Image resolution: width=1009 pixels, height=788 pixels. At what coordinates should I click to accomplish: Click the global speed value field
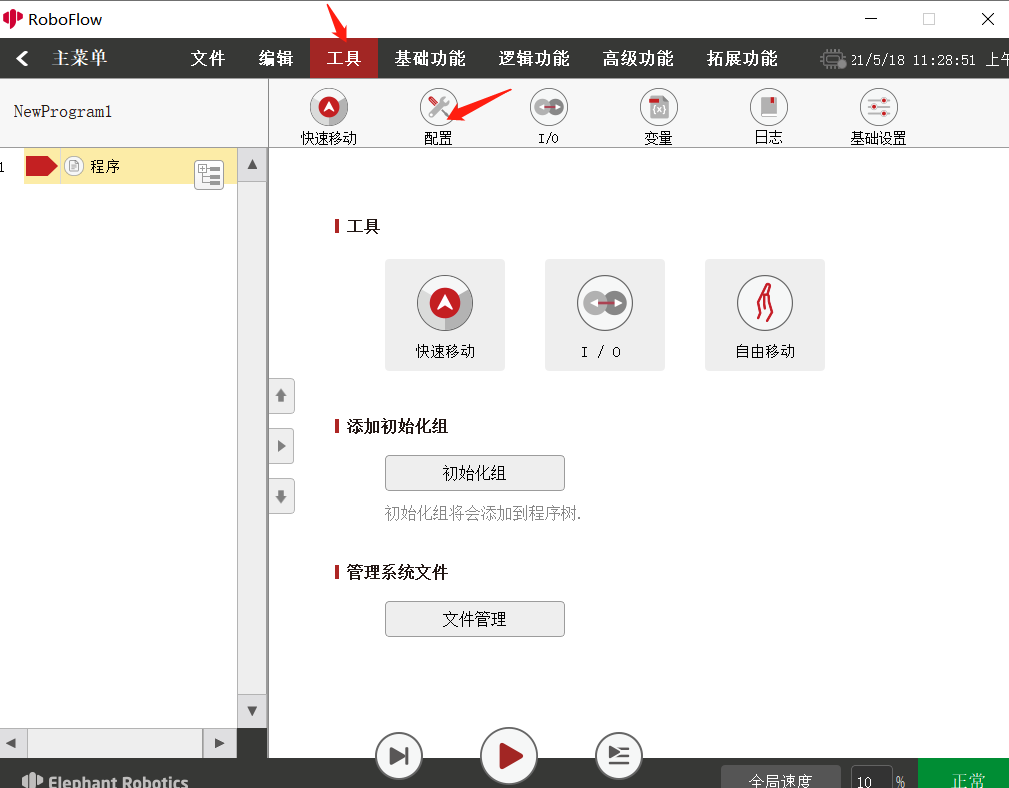pos(871,777)
